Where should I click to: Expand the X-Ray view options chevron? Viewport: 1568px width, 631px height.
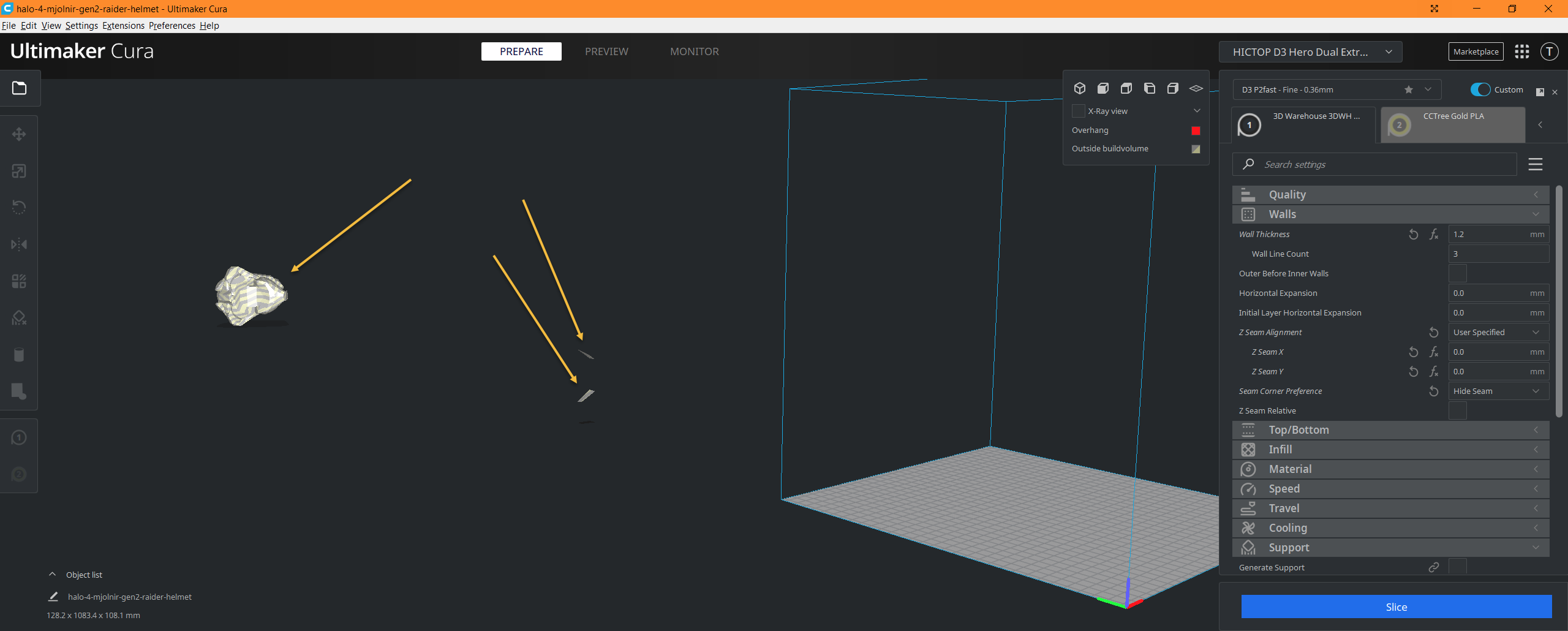coord(1197,111)
